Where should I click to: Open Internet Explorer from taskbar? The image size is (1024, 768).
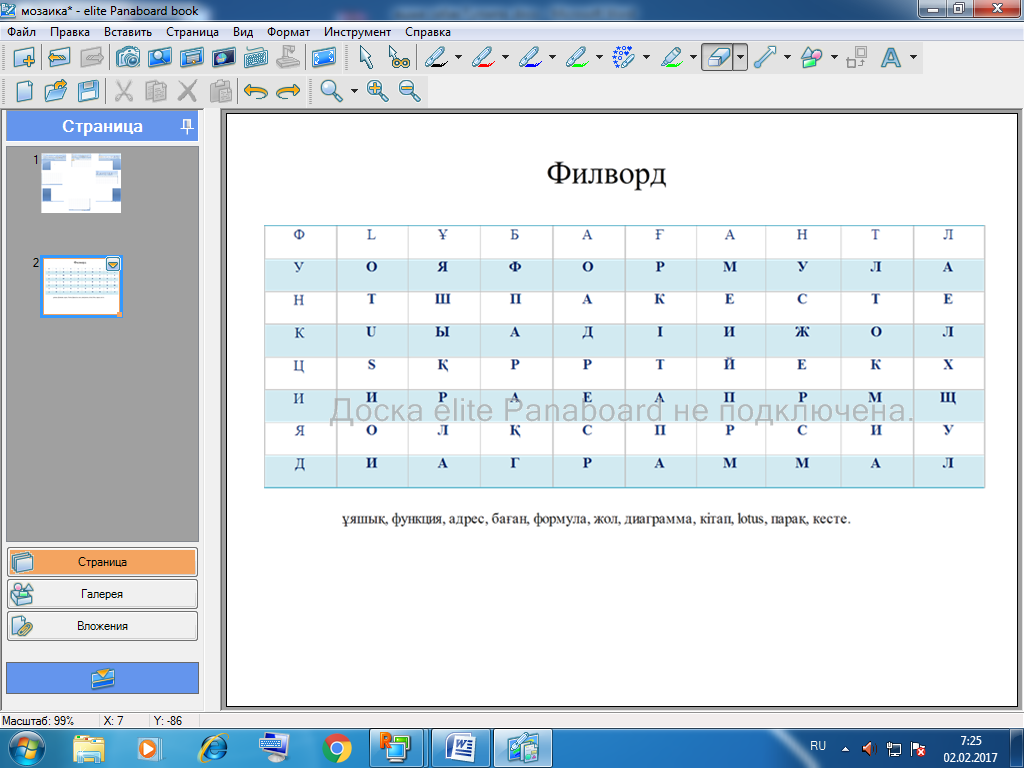coord(213,748)
